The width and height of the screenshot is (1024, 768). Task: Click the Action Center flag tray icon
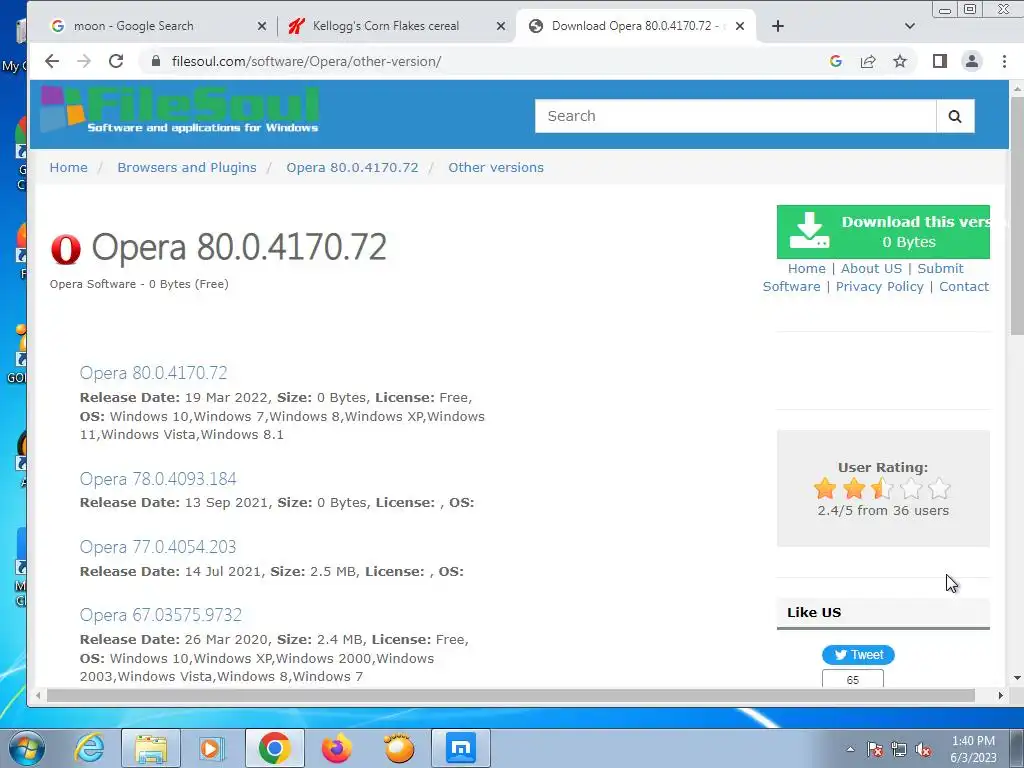click(875, 749)
